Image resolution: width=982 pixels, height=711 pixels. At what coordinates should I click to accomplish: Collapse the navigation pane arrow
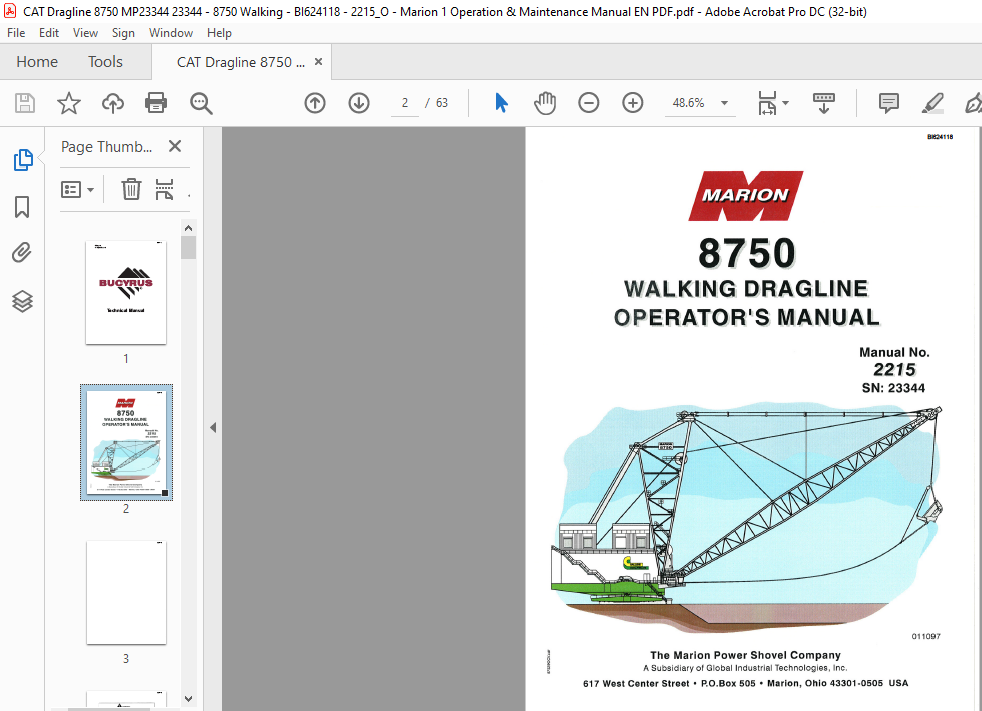pos(213,427)
